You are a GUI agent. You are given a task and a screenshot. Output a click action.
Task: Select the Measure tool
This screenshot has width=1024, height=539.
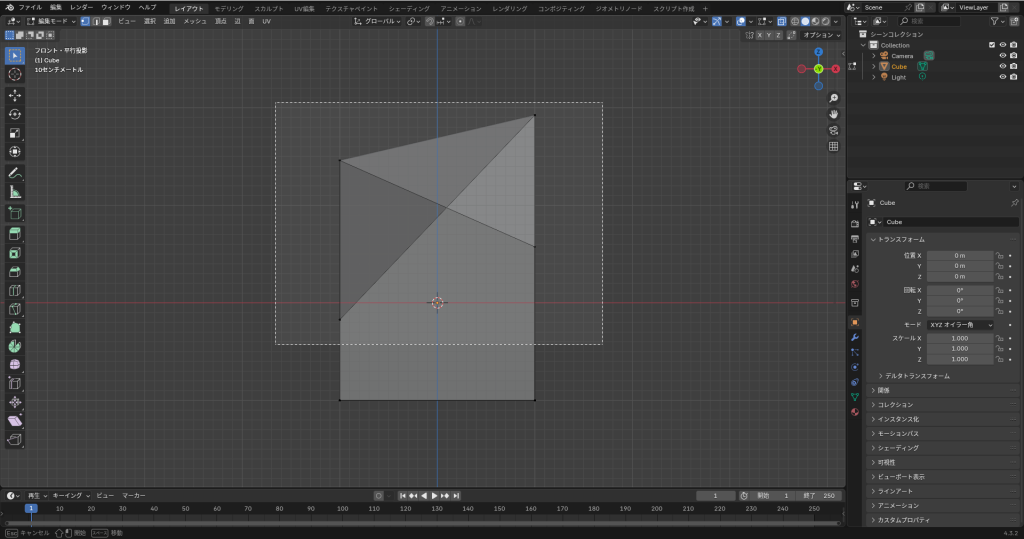[x=15, y=192]
